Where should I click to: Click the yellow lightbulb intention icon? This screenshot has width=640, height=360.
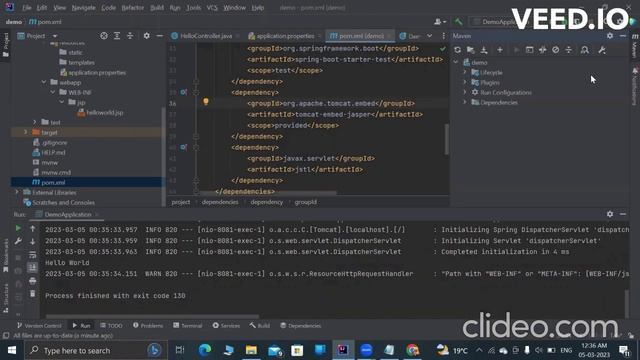click(206, 101)
